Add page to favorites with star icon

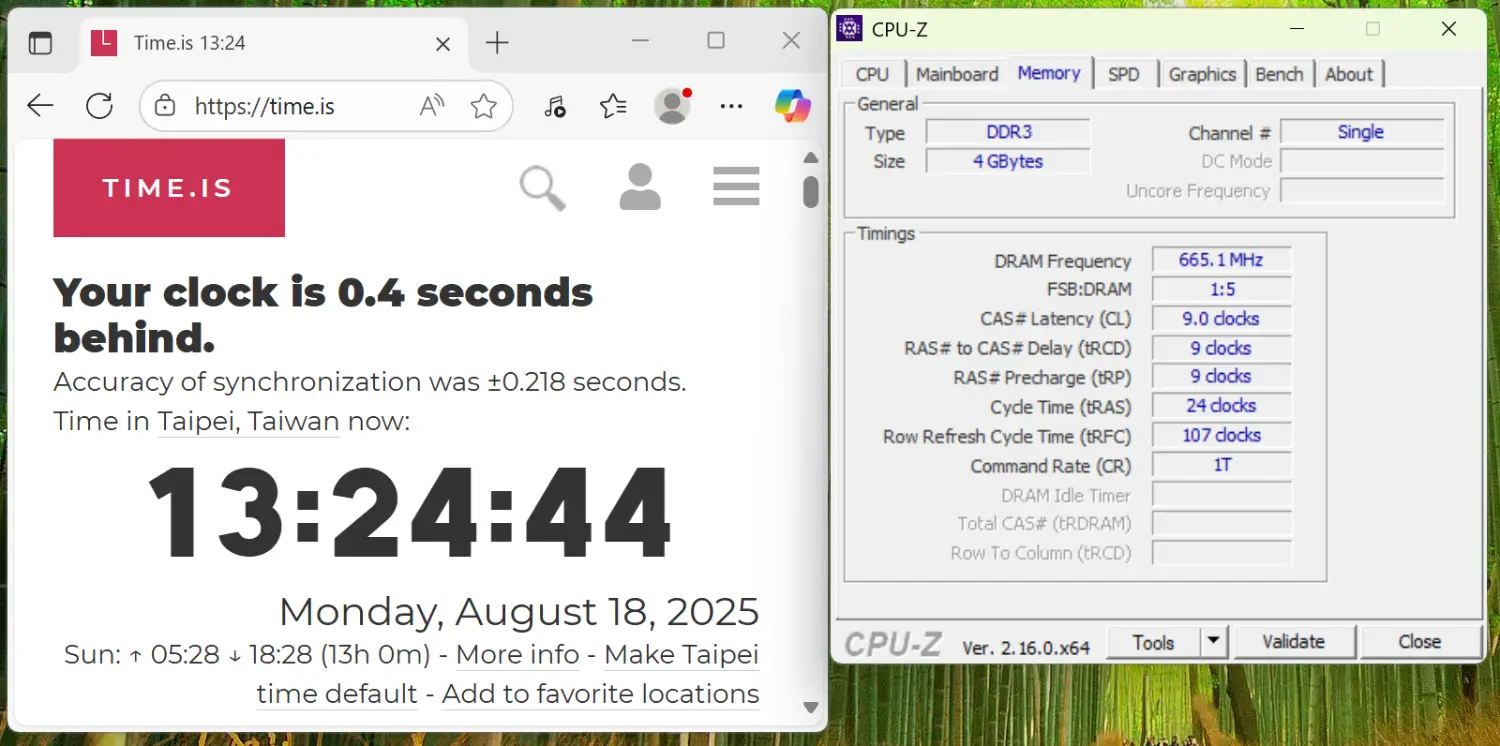(484, 106)
